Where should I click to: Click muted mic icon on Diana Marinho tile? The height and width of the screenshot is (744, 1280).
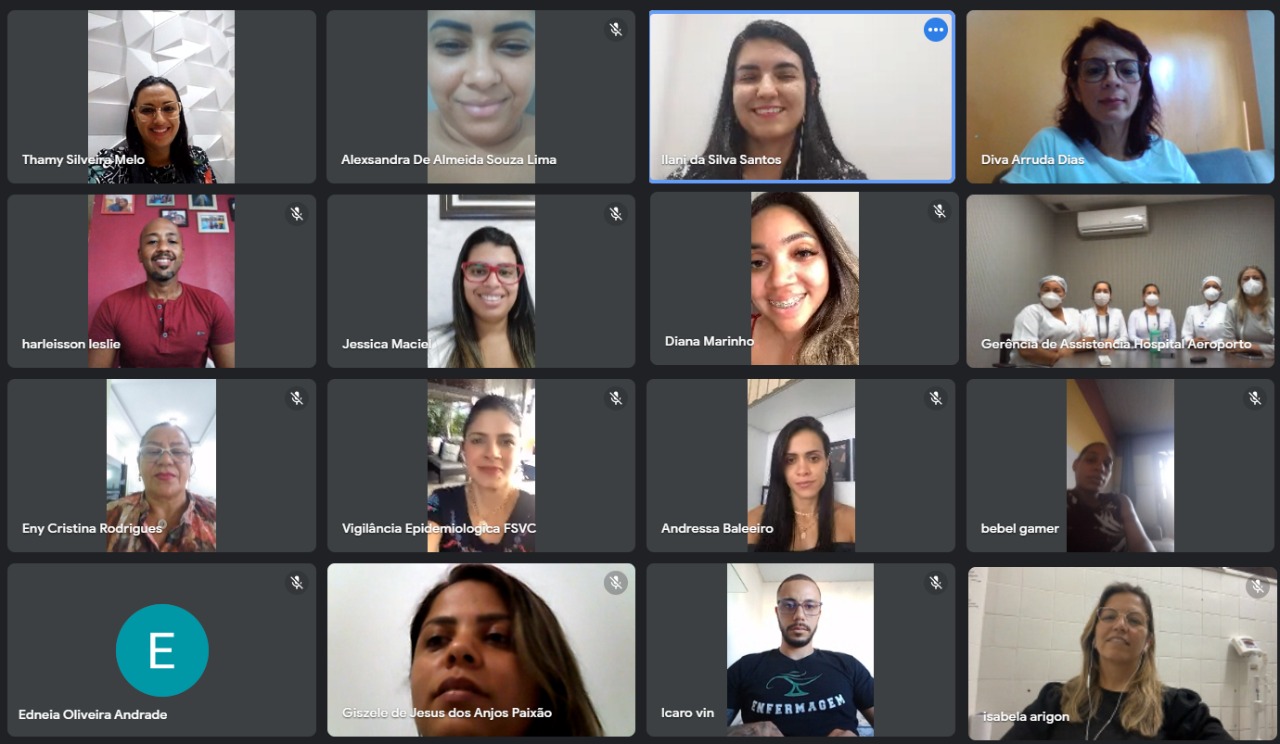(939, 211)
